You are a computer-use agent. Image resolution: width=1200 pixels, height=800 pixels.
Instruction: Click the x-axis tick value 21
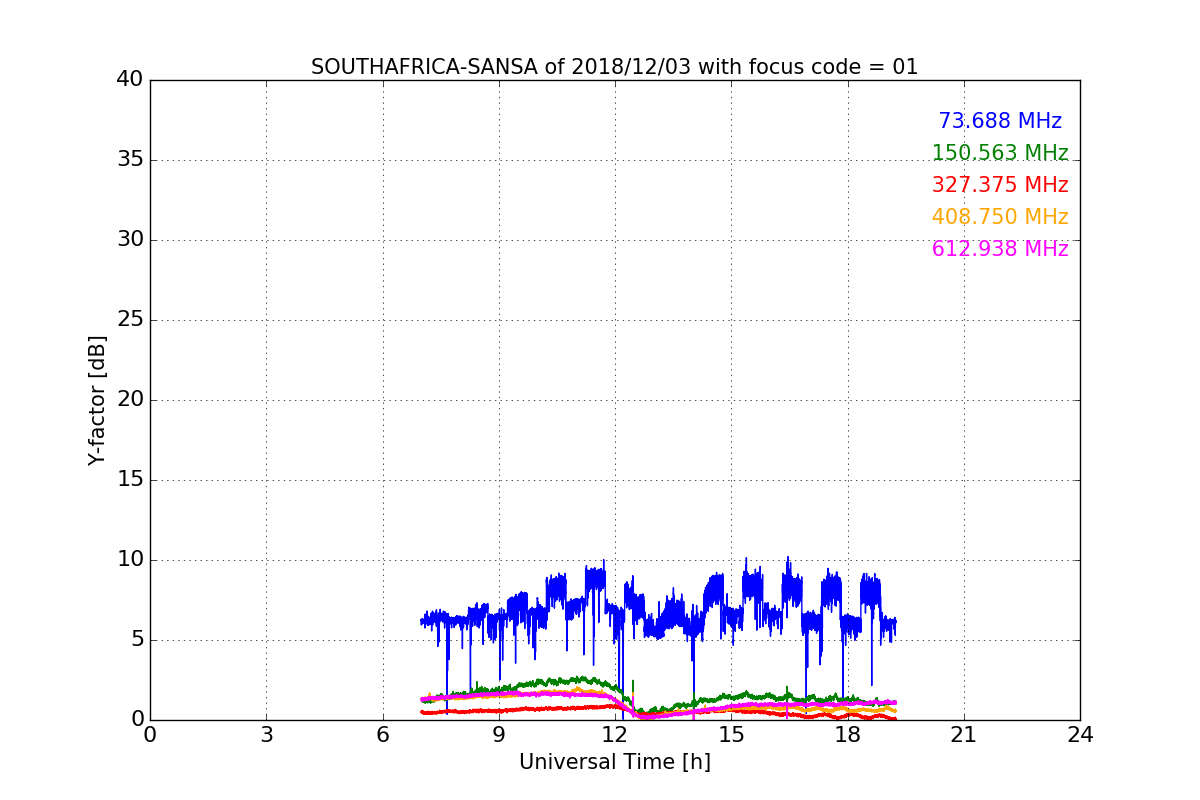[x=964, y=735]
